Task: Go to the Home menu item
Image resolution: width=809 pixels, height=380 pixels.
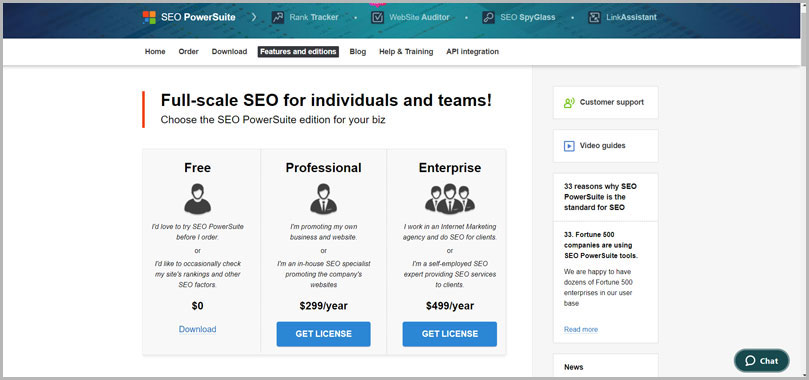Action: (155, 52)
